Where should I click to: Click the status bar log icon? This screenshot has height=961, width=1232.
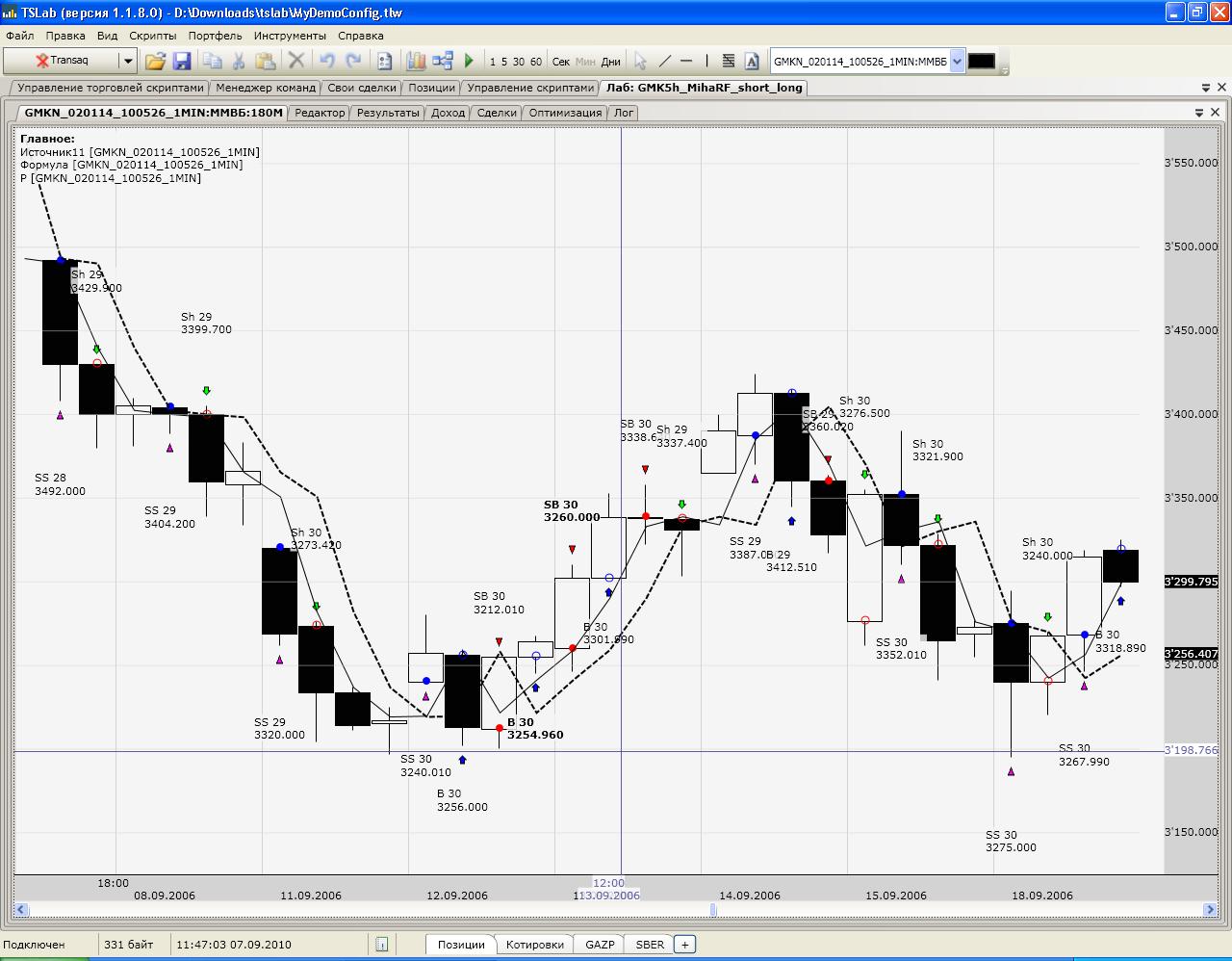(381, 945)
